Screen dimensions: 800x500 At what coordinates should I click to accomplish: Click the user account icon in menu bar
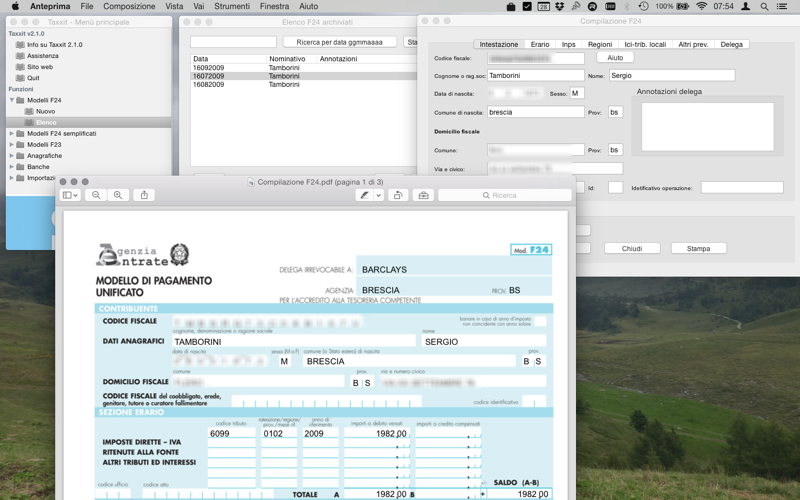tap(745, 6)
